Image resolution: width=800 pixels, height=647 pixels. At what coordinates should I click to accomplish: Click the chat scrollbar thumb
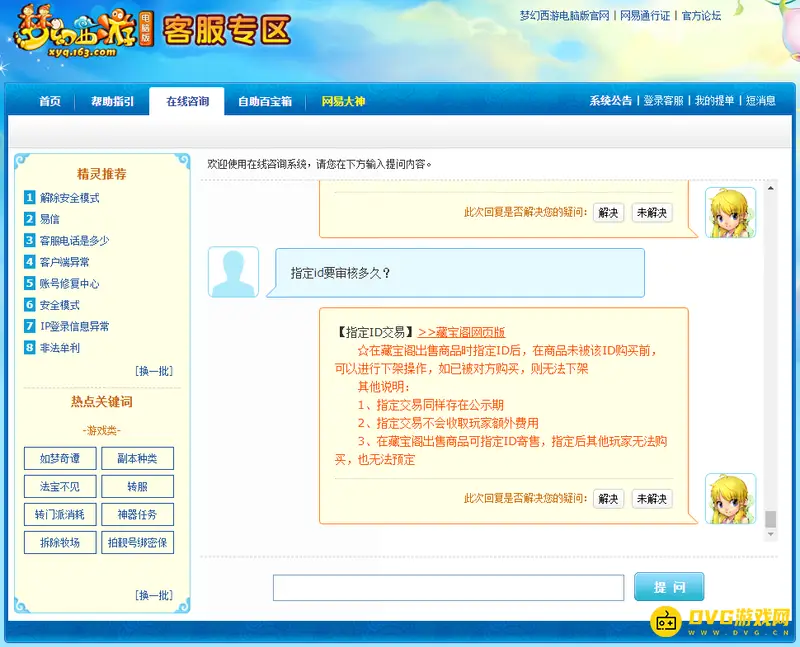[x=770, y=519]
